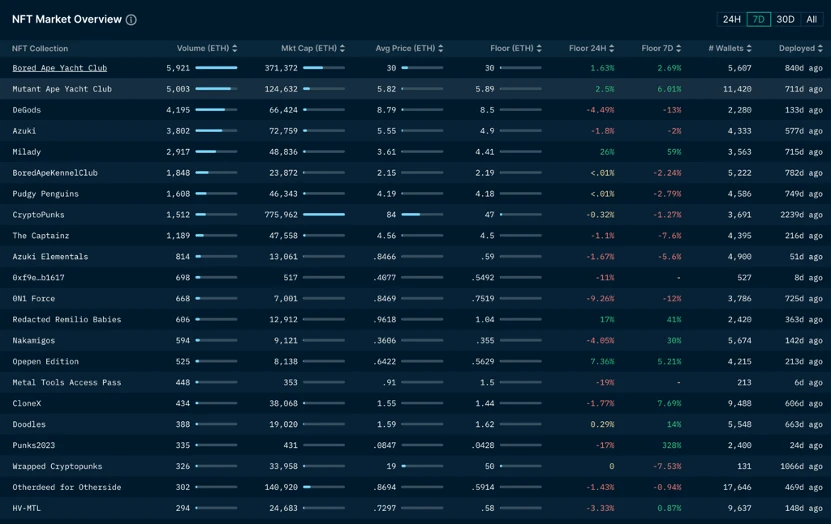Screen dimensions: 832x524
Task: Open the Mutant Ape Yacht Club collection
Action: [62, 89]
